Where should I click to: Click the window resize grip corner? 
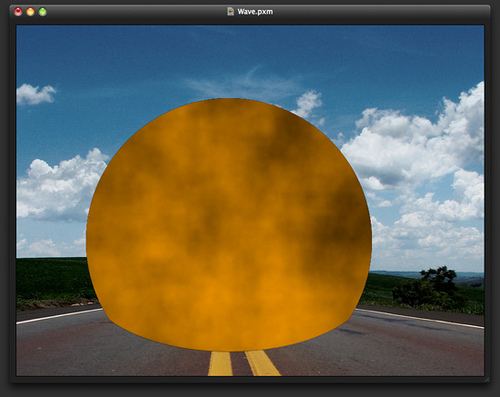(487, 379)
